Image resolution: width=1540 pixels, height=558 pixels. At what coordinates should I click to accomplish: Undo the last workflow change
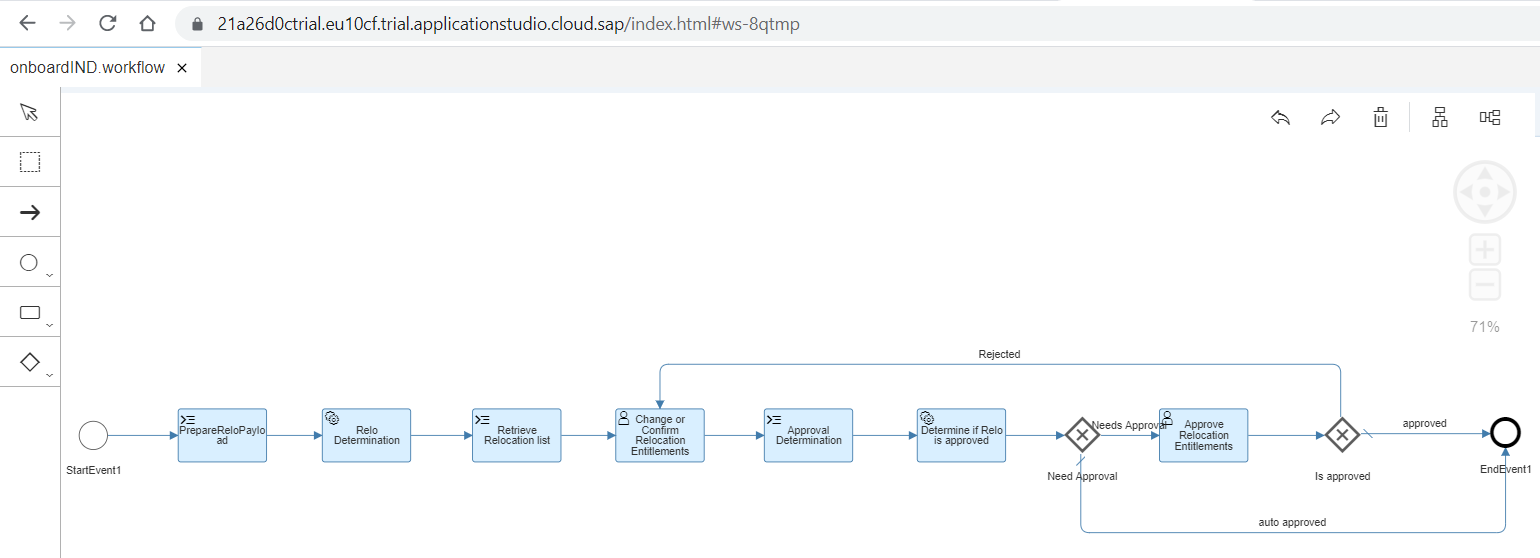[x=1280, y=118]
